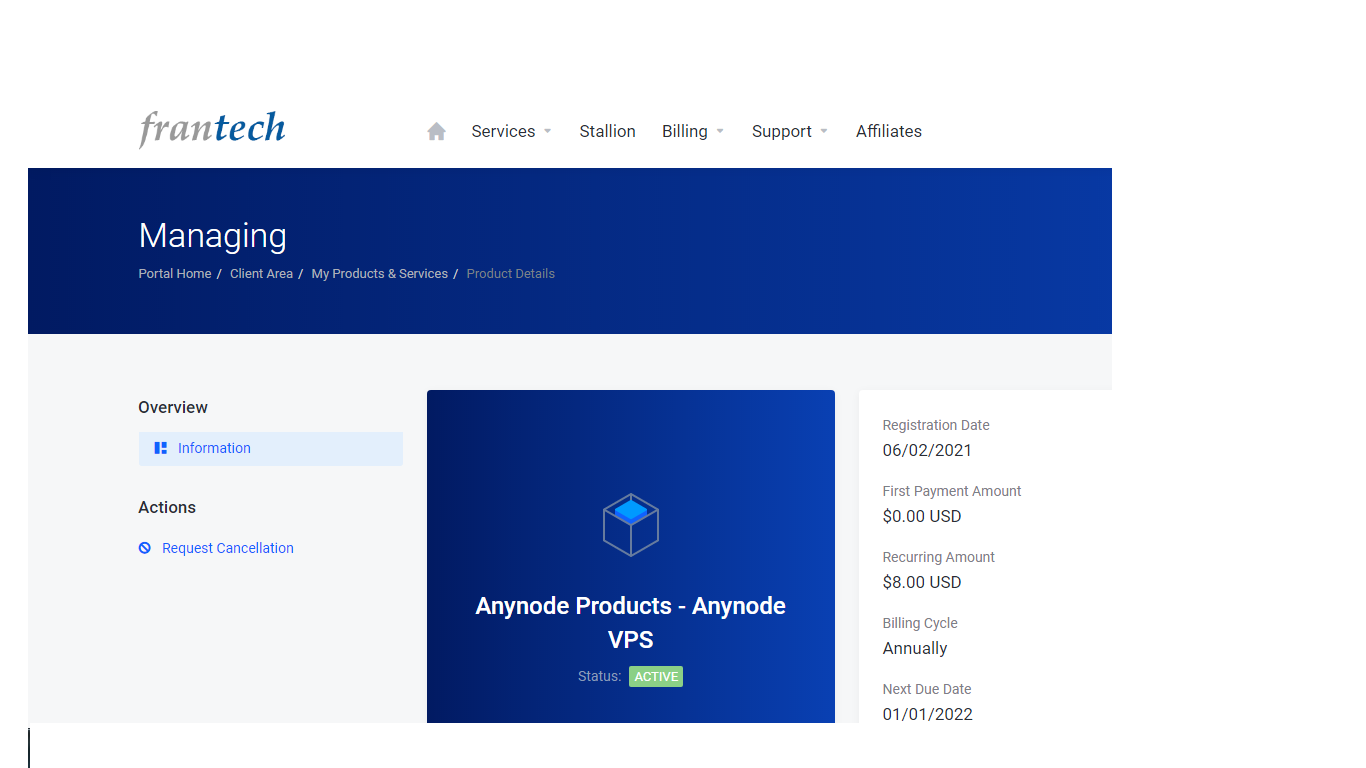This screenshot has height=768, width=1366.
Task: Click the blue cube product icon
Action: 630,524
